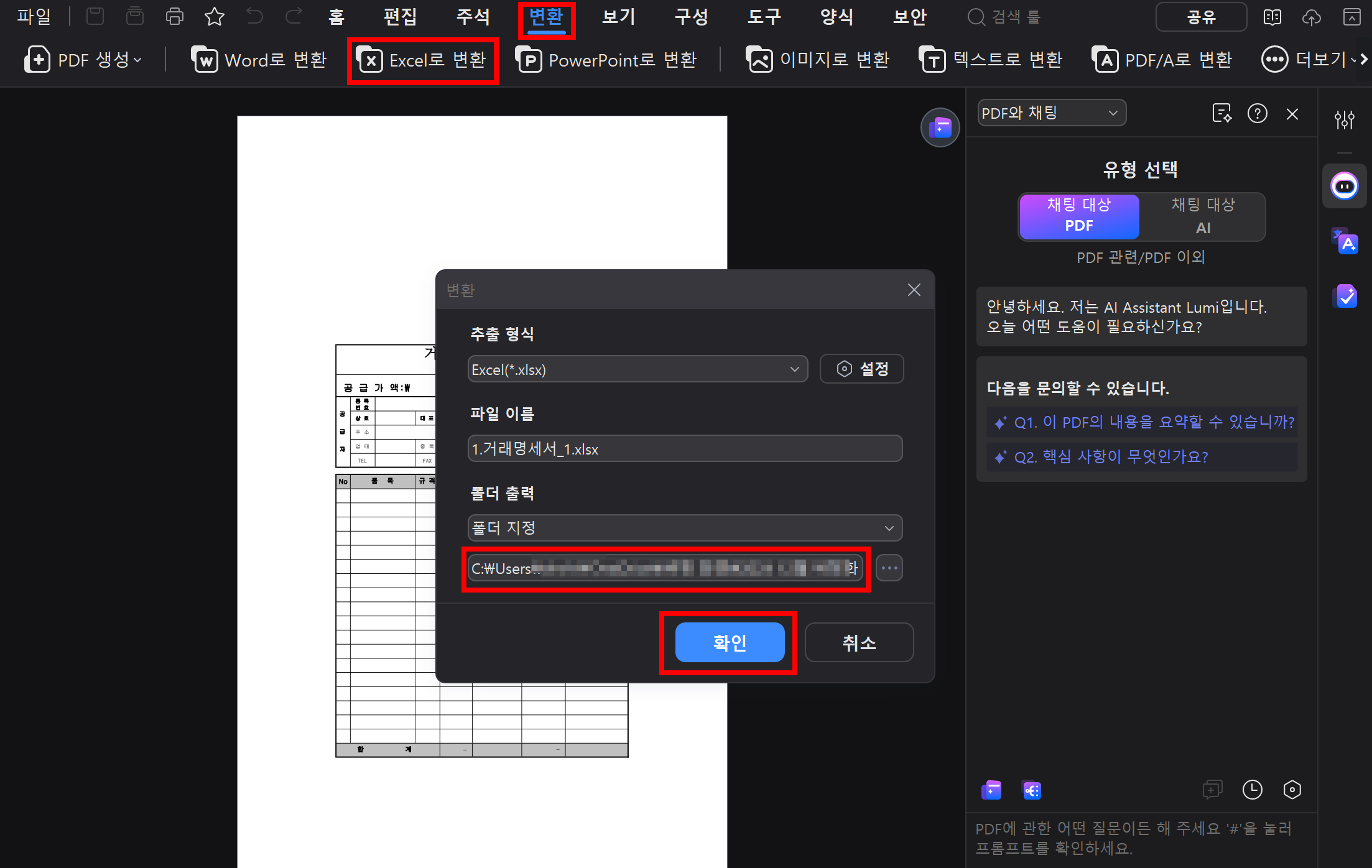
Task: Open the 더보기 more options menu
Action: point(1309,60)
